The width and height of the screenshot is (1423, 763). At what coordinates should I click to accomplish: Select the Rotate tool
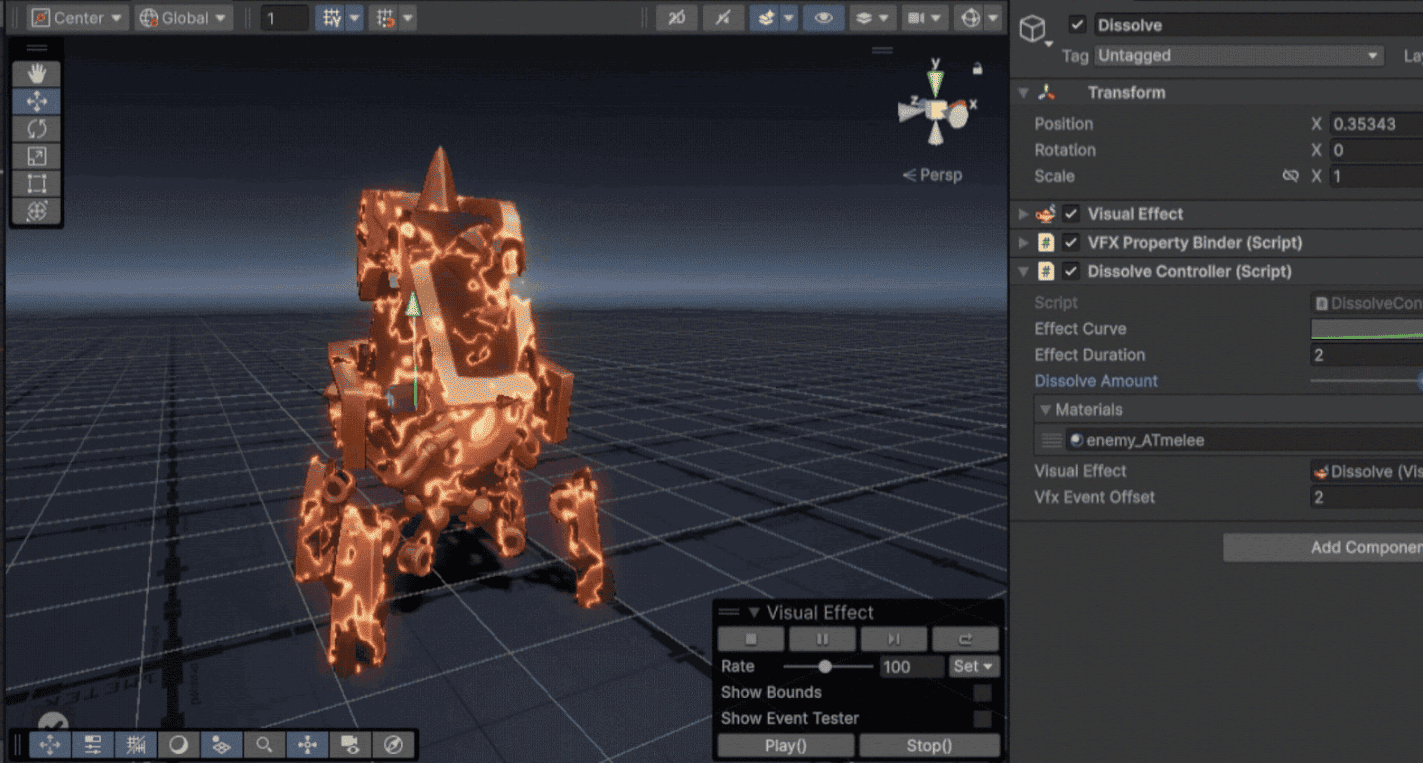[x=37, y=129]
